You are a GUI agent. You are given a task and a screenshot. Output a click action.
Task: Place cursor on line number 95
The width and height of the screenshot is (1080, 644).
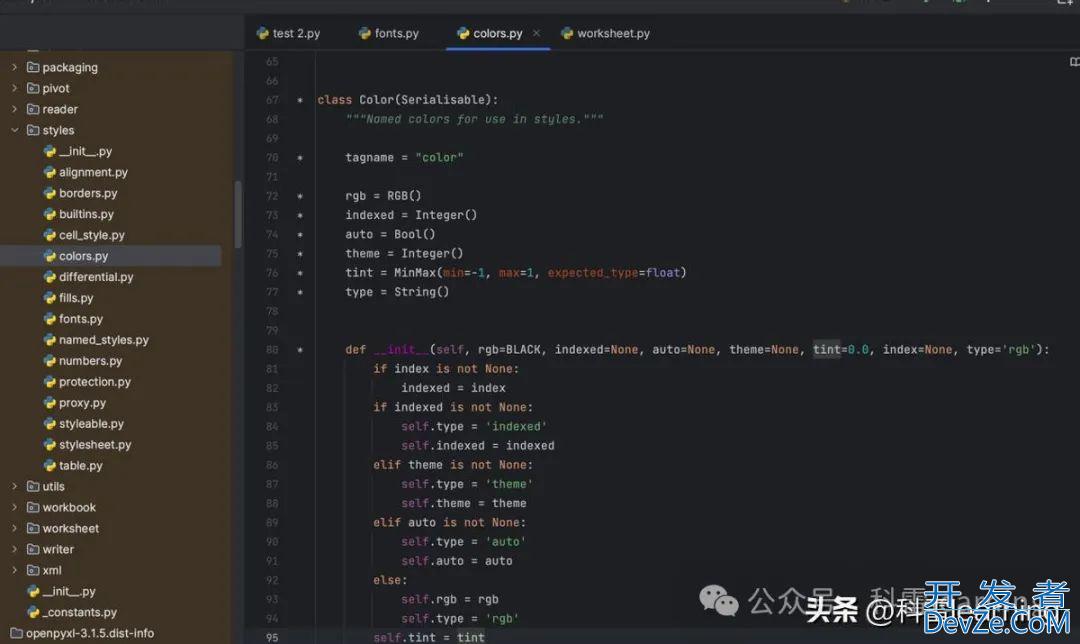272,638
